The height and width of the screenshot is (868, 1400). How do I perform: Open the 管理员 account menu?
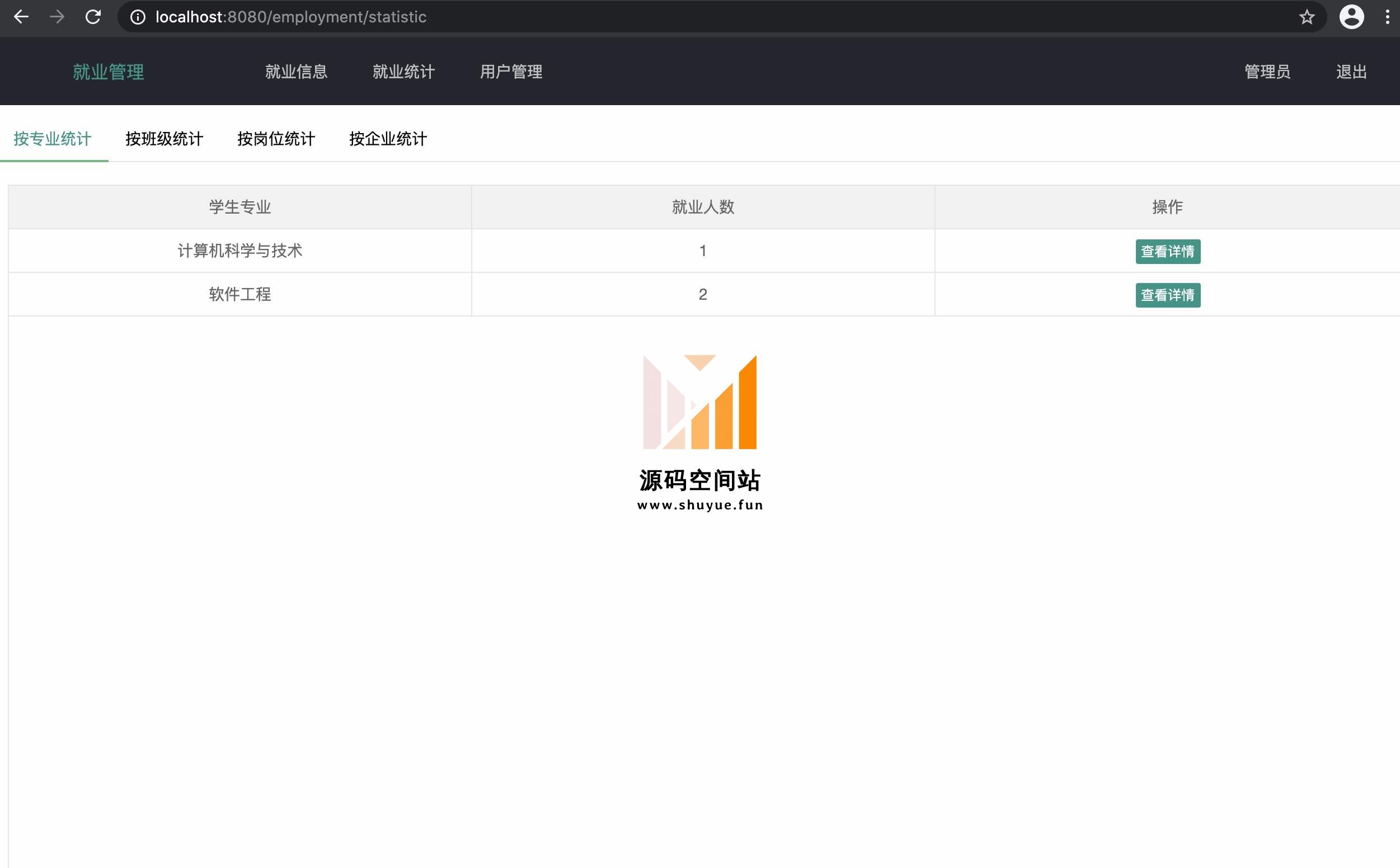coord(1267,72)
